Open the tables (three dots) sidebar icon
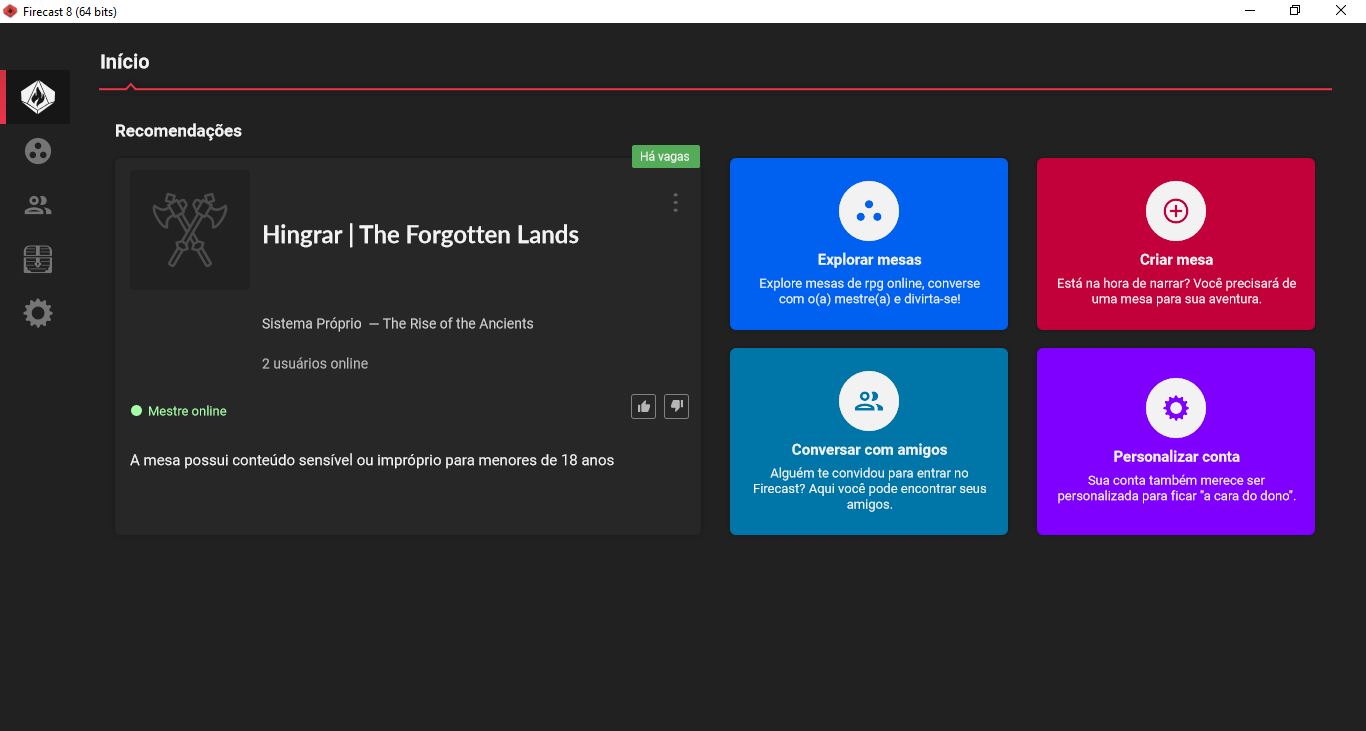 point(38,151)
